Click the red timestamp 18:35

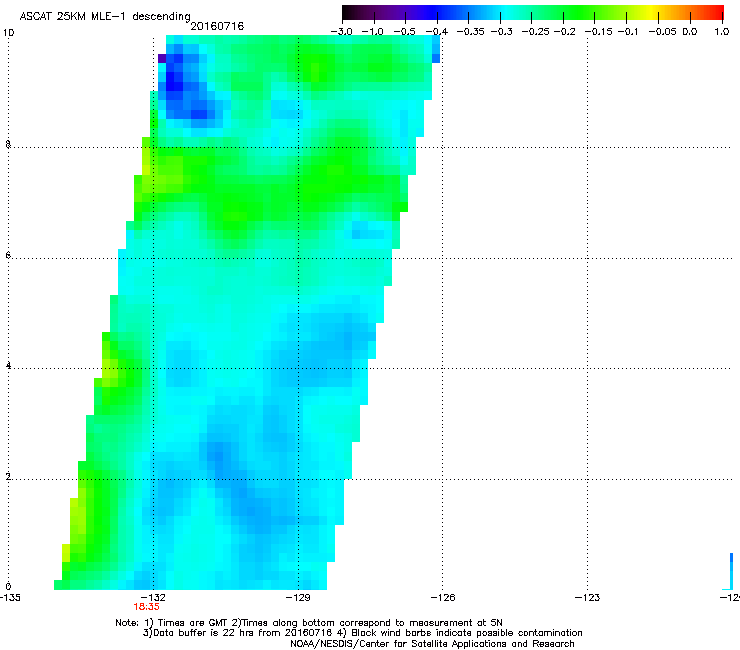[146, 607]
